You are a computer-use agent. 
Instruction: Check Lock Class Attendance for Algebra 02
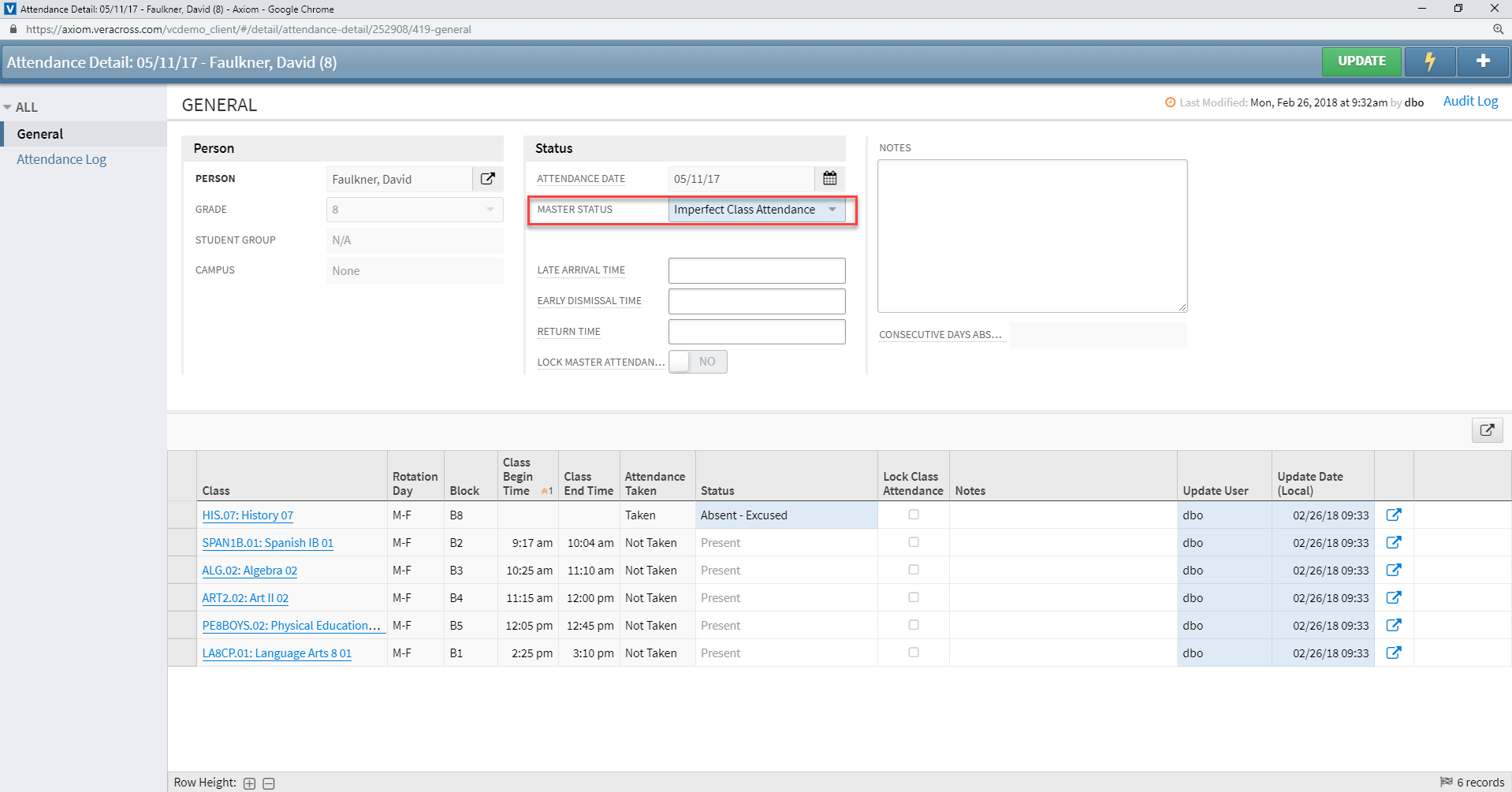tap(914, 570)
